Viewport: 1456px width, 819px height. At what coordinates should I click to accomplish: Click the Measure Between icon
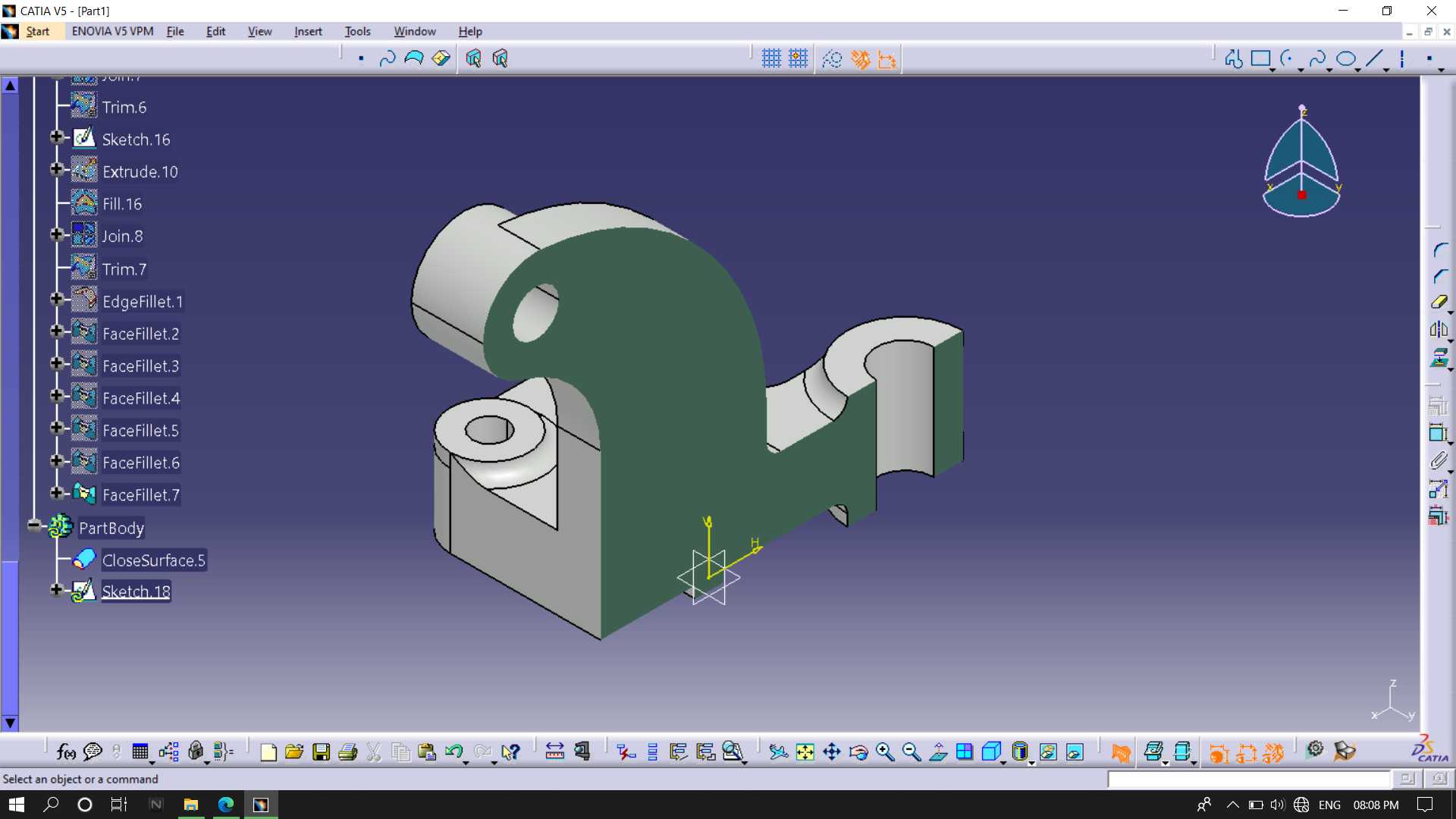[554, 752]
